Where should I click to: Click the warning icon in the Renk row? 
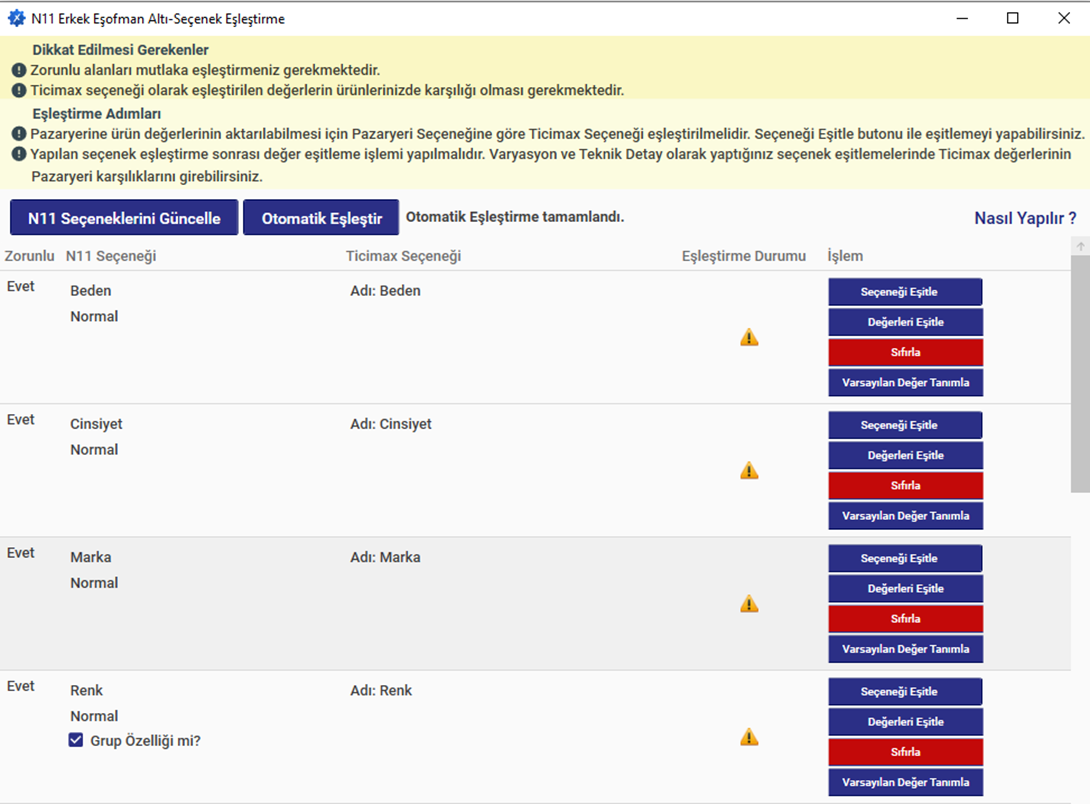pyautogui.click(x=749, y=737)
